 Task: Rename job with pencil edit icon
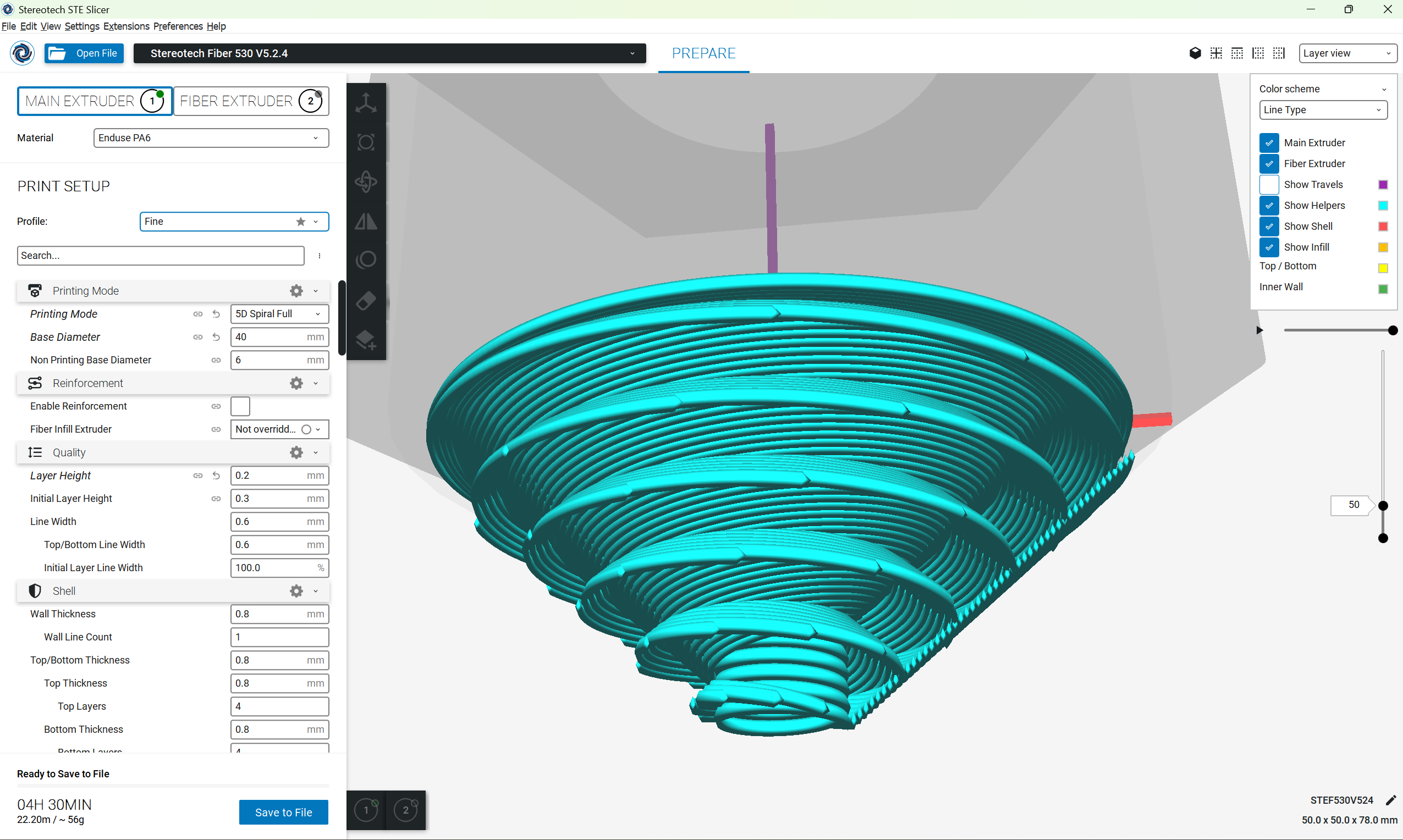pos(1390,800)
